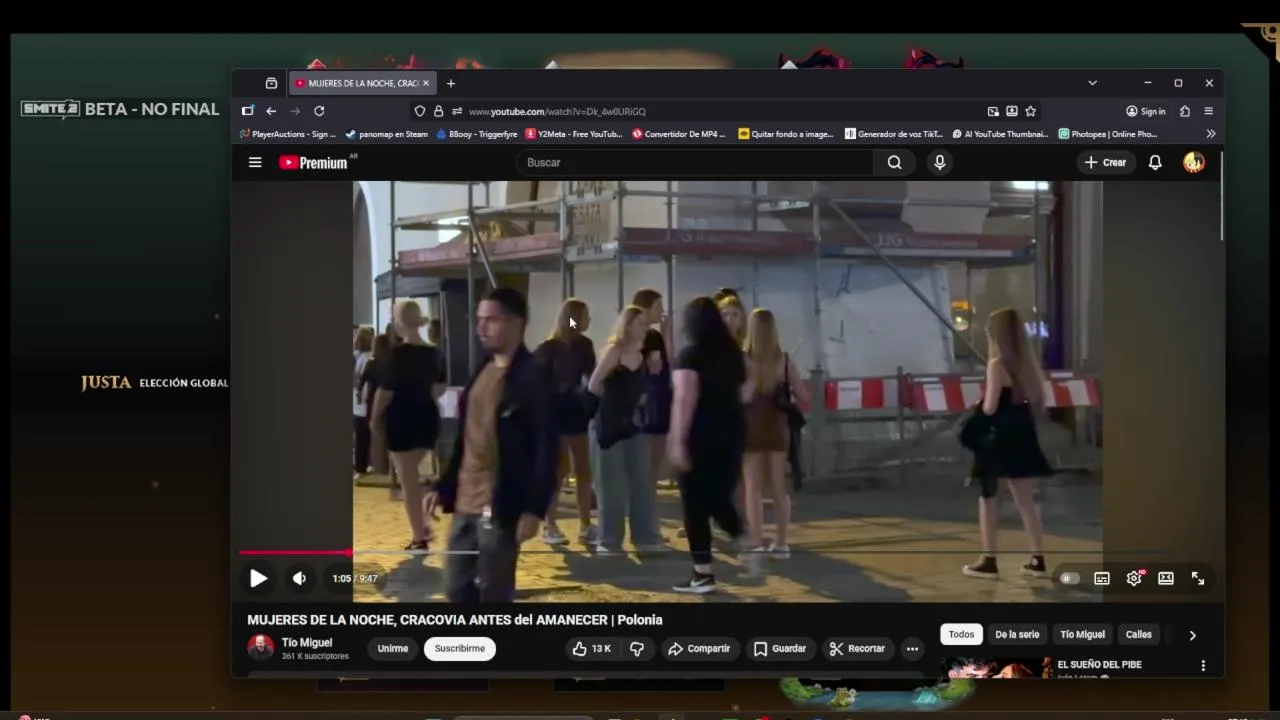
Task: Open more actions three-dot menu
Action: tap(912, 649)
